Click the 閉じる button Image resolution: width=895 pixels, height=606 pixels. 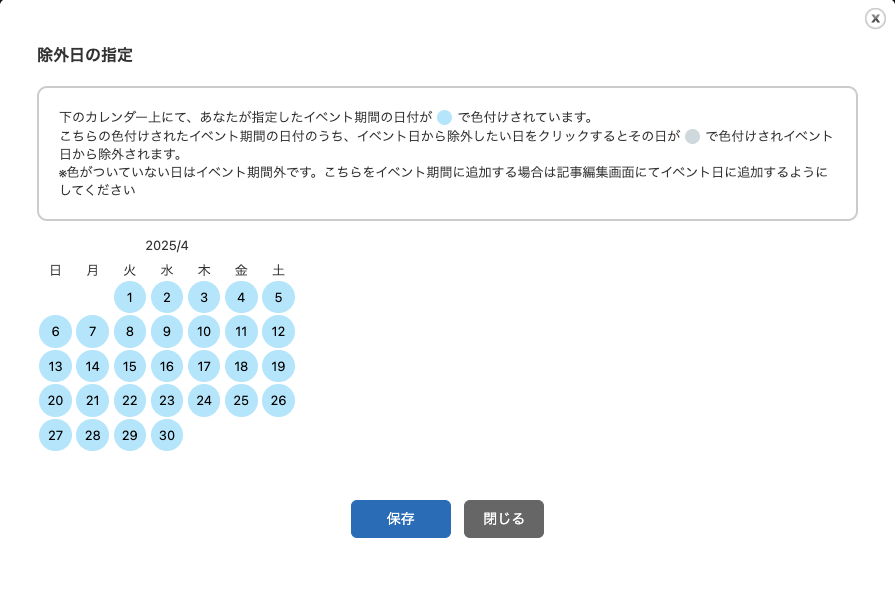(x=503, y=519)
